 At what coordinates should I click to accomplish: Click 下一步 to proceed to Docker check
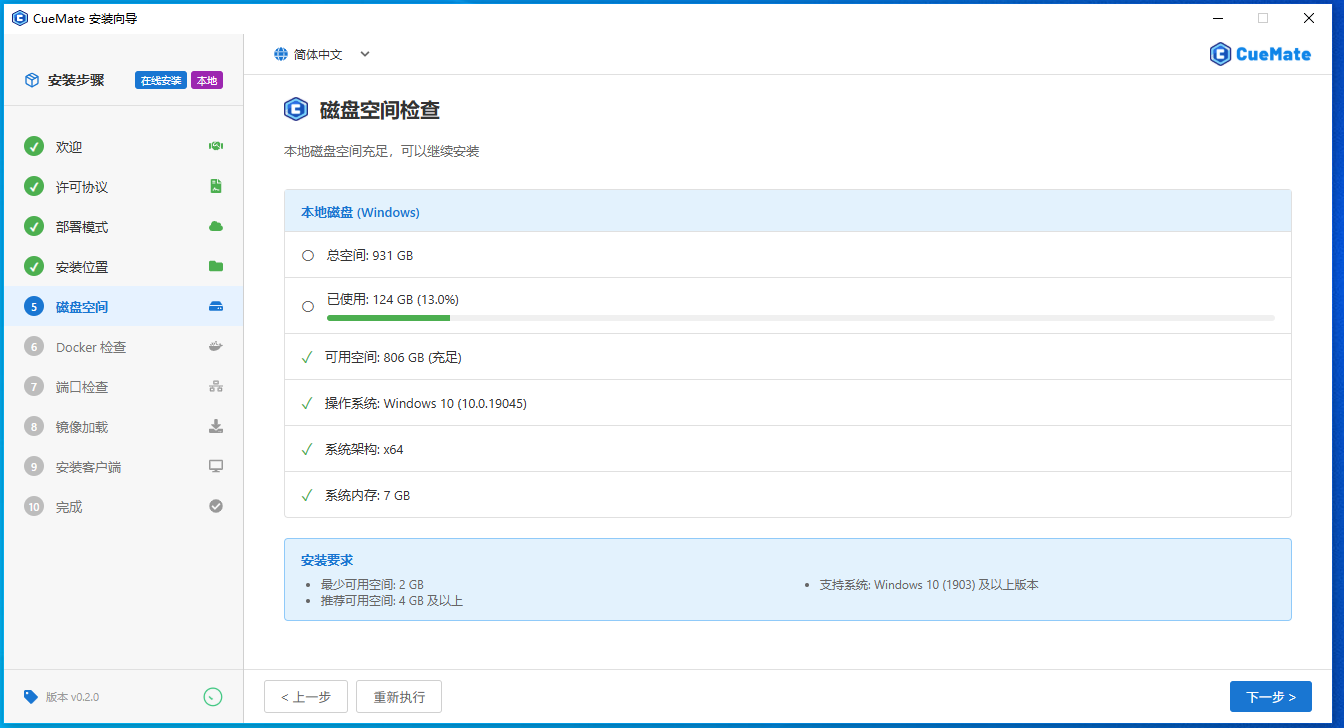1270,696
